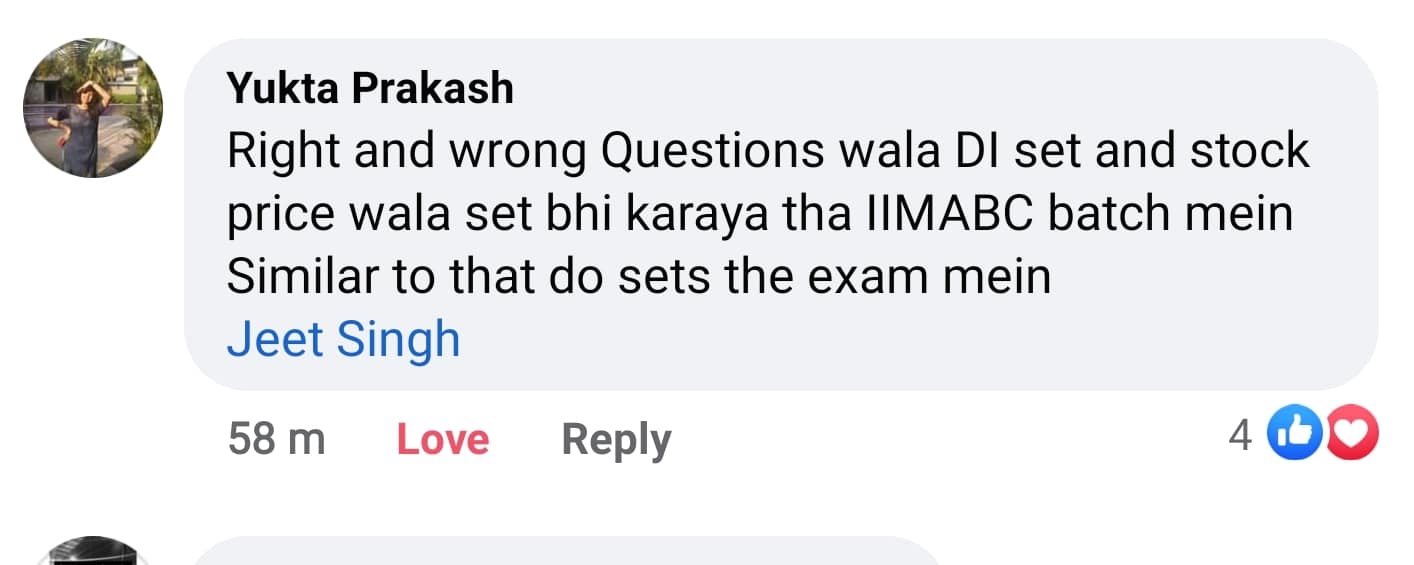Open Yukta Prakash's profile picture
Viewport: 1414px width, 565px height.
[94, 109]
